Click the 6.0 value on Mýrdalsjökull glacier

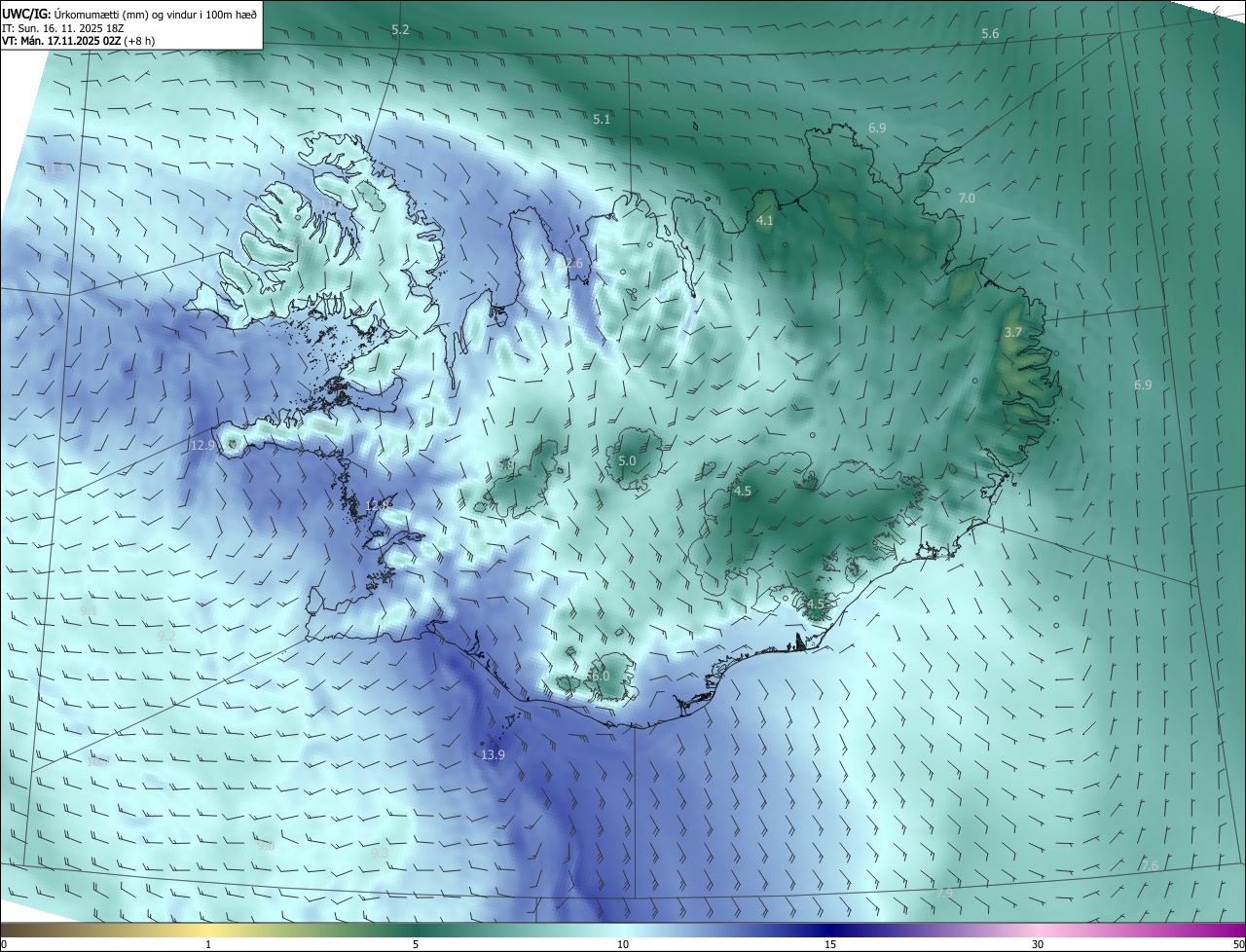(x=600, y=676)
